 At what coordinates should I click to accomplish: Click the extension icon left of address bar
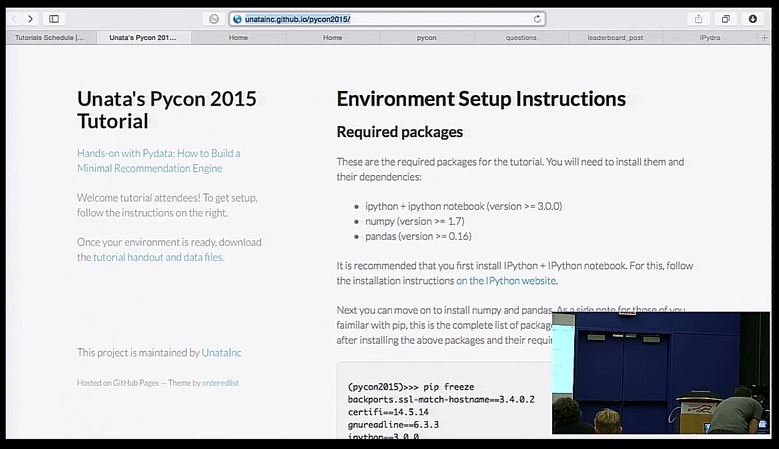(x=213, y=19)
